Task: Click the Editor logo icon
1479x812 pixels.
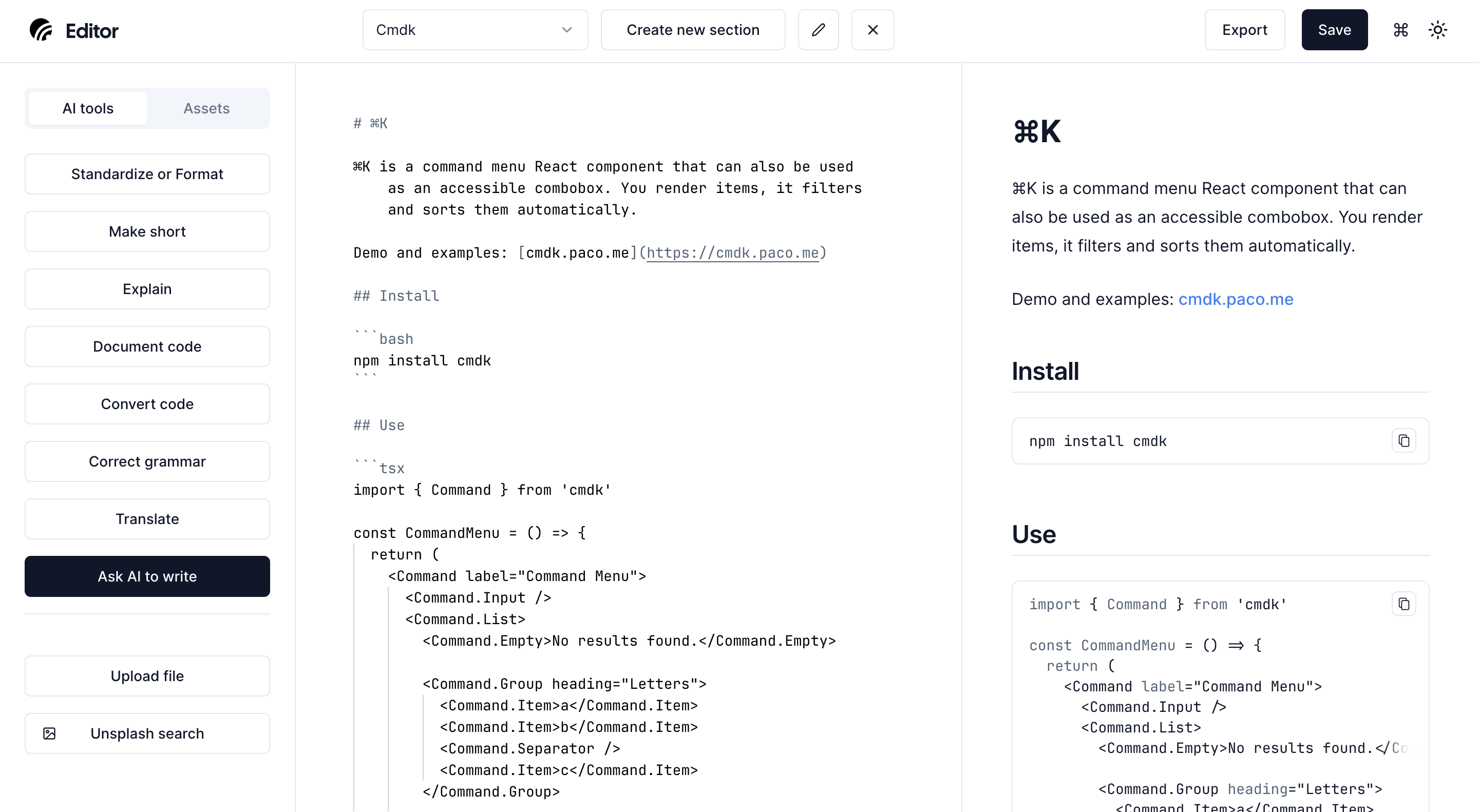Action: point(41,30)
